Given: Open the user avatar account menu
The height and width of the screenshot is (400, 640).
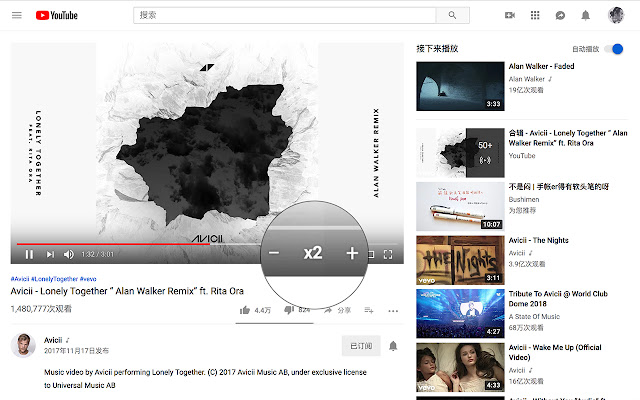Looking at the screenshot, I should [617, 15].
